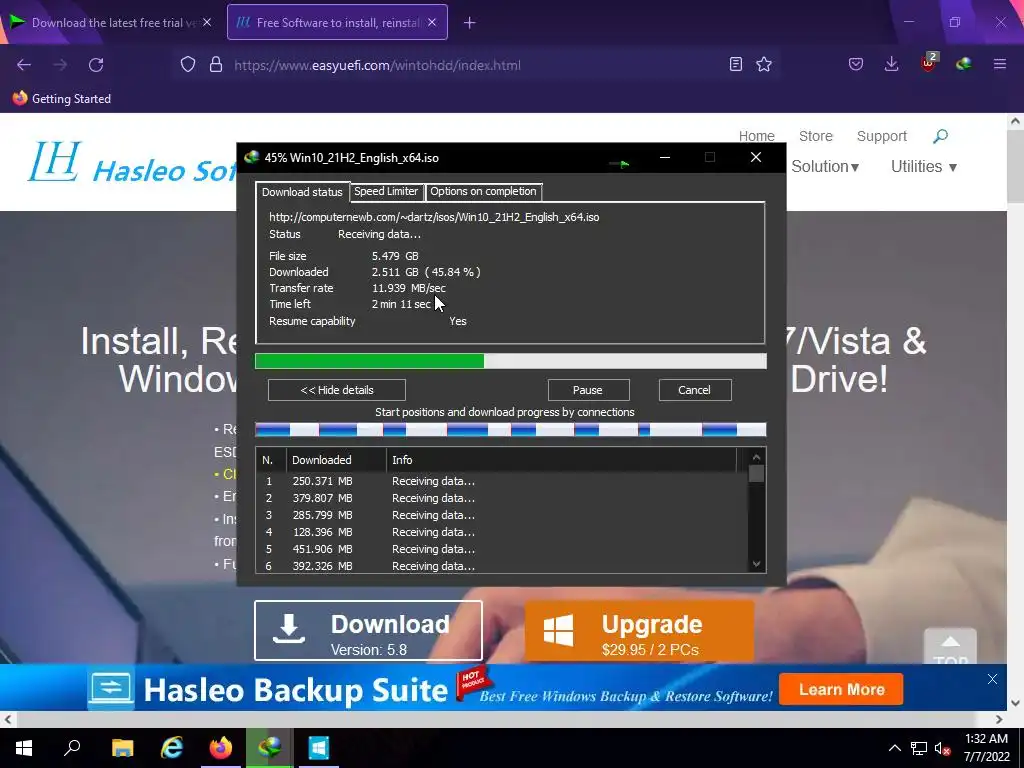
Task: Close the 'Download the latest free trial' tab
Action: point(207,22)
